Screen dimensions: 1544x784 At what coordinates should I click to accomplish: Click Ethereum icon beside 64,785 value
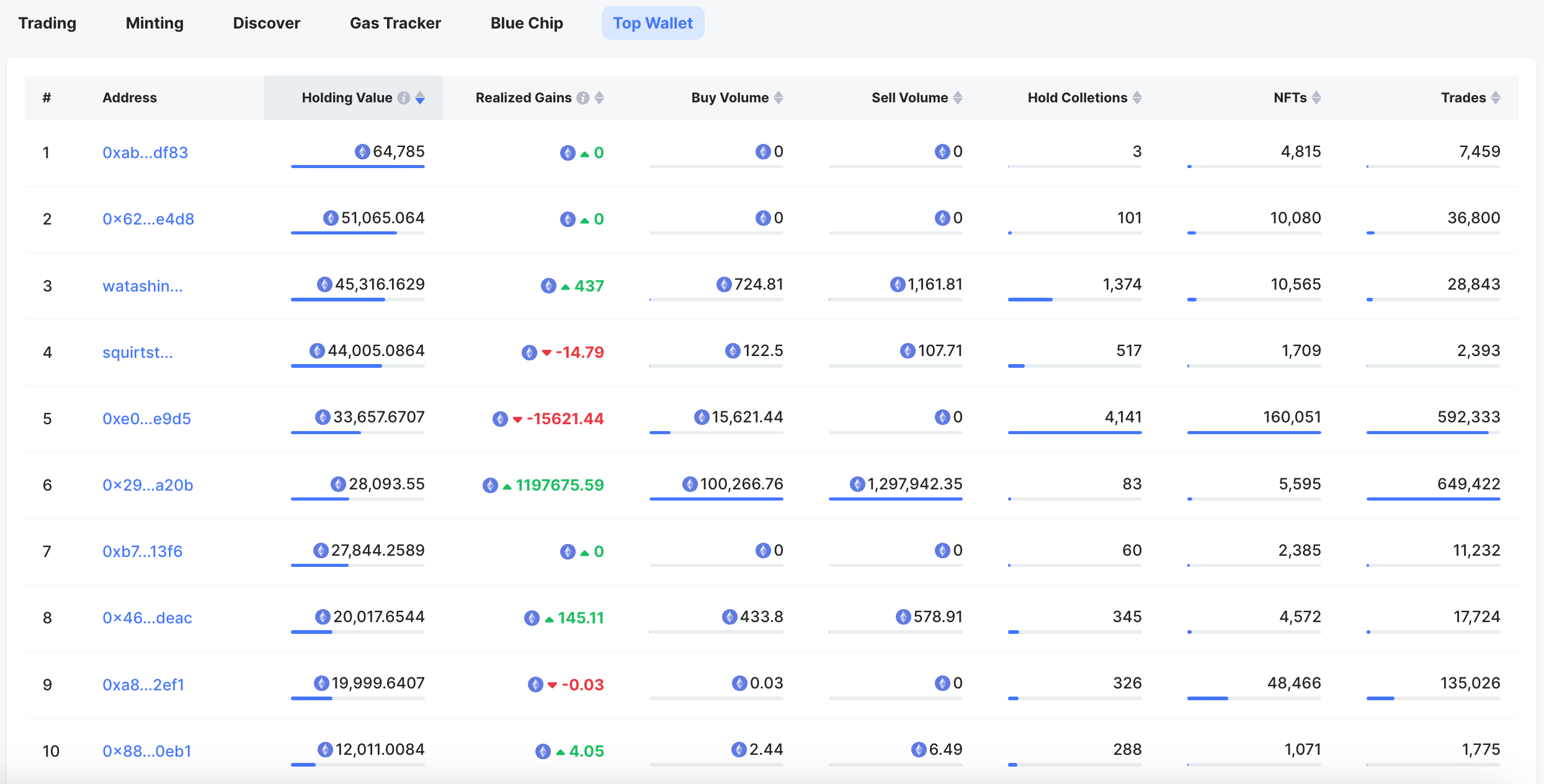pos(362,152)
